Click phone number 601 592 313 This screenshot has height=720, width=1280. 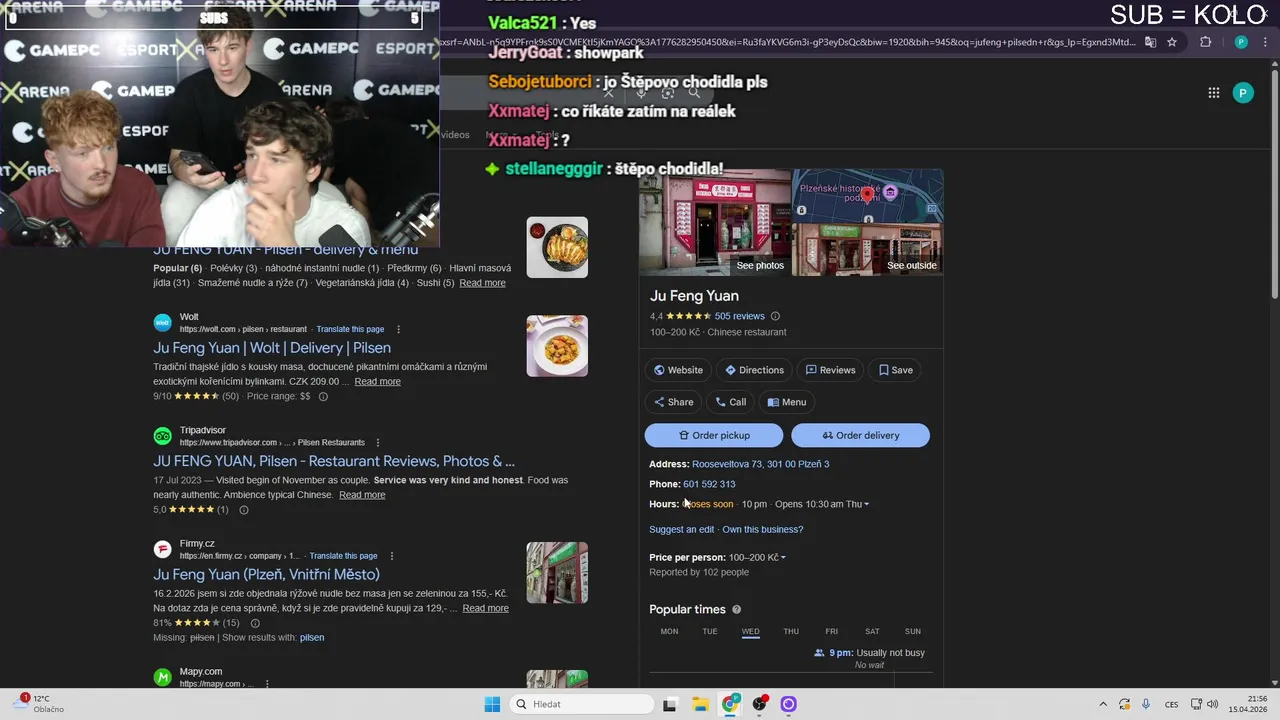[x=709, y=484]
